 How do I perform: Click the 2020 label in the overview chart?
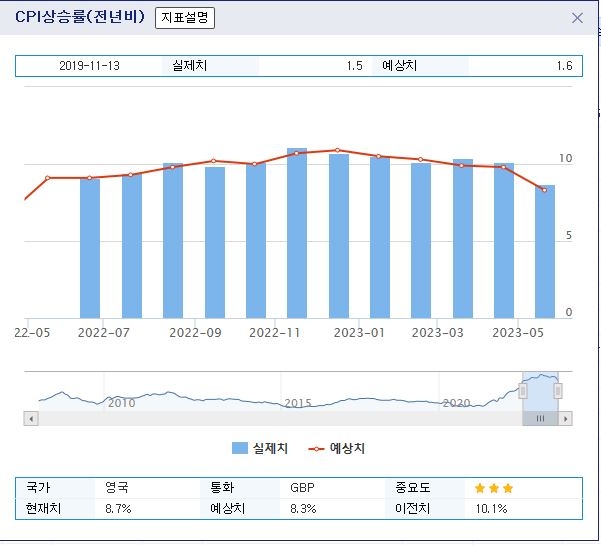click(x=456, y=403)
